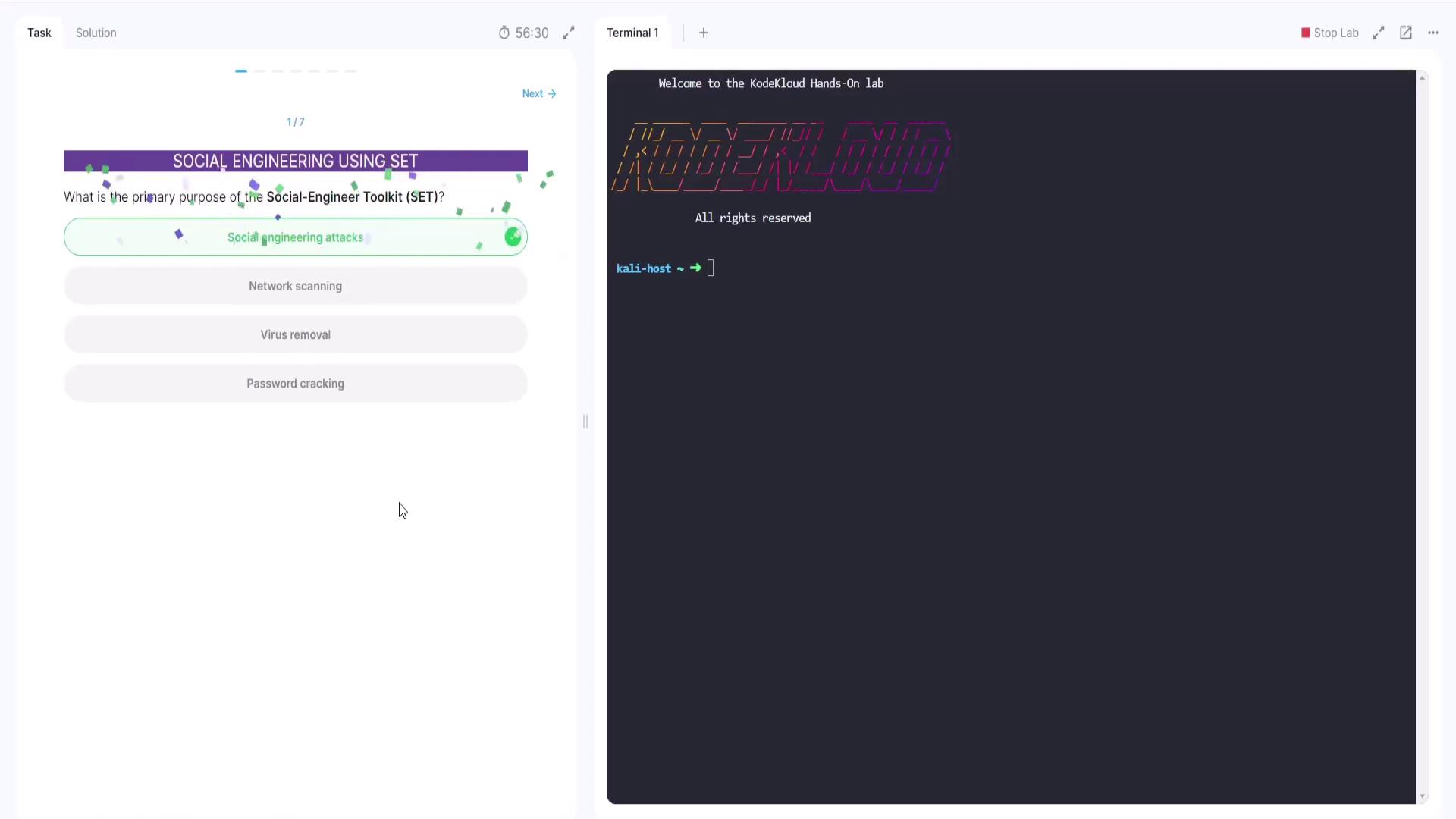This screenshot has height=819, width=1456.
Task: Choose Social engineering attacks answer
Action: (x=295, y=237)
